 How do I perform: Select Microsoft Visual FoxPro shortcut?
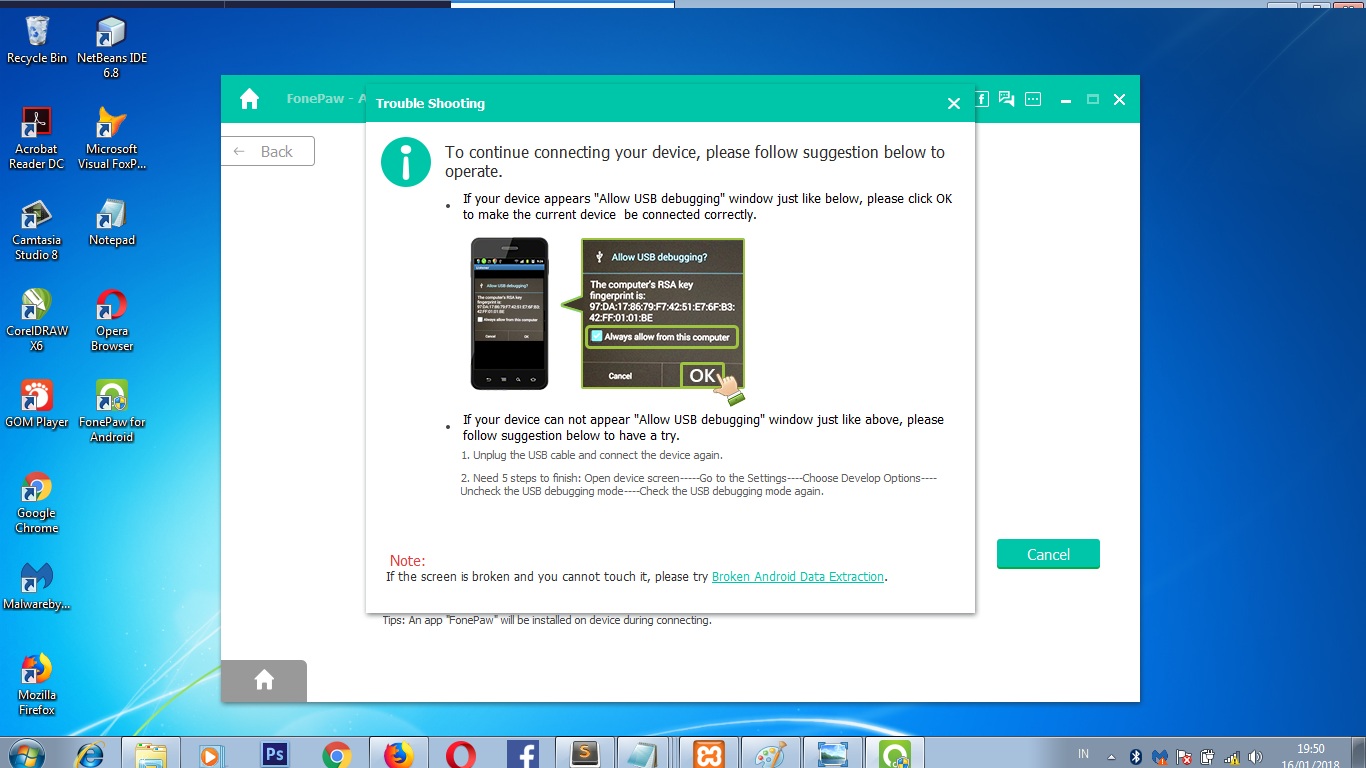click(111, 139)
